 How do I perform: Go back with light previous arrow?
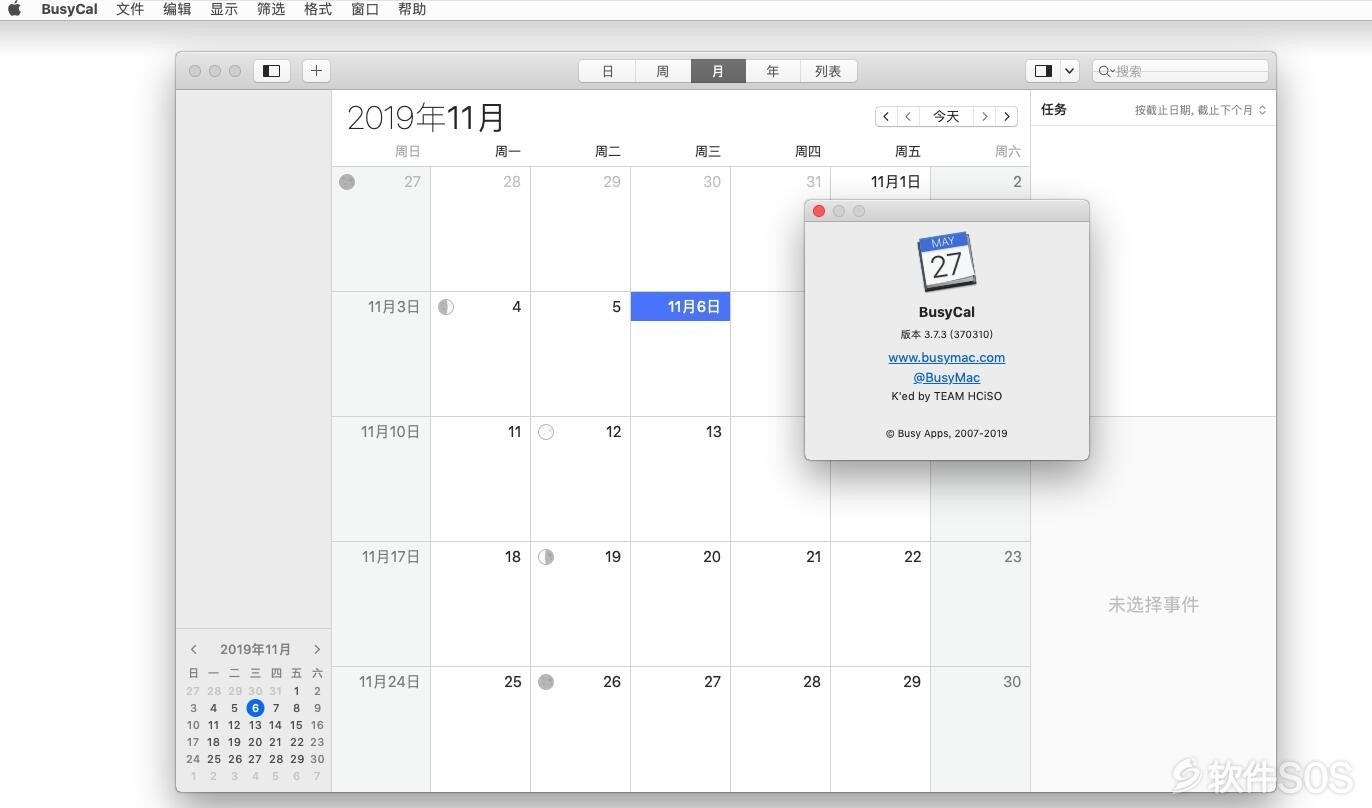tap(908, 116)
